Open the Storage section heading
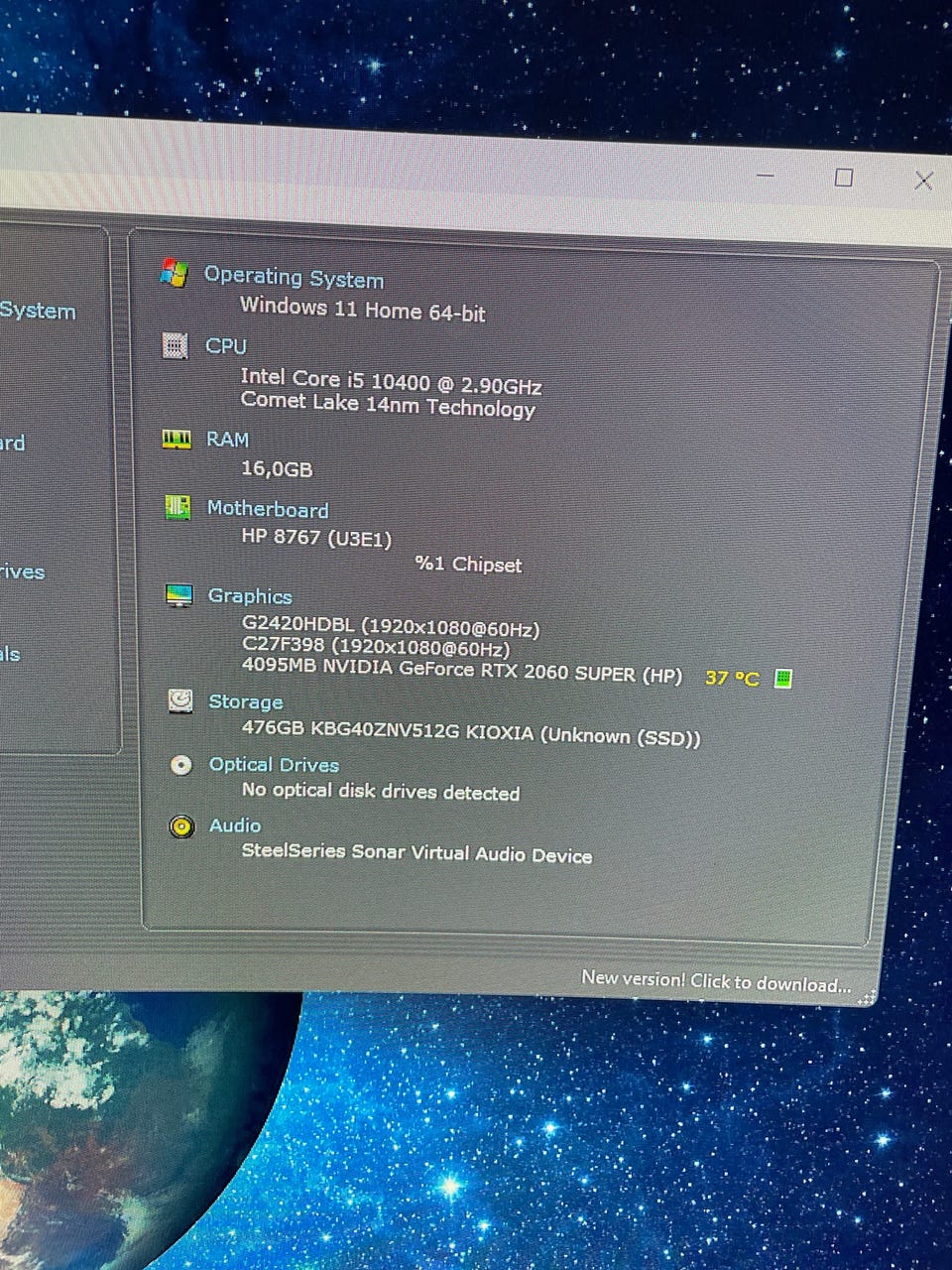The image size is (952, 1270). click(246, 701)
